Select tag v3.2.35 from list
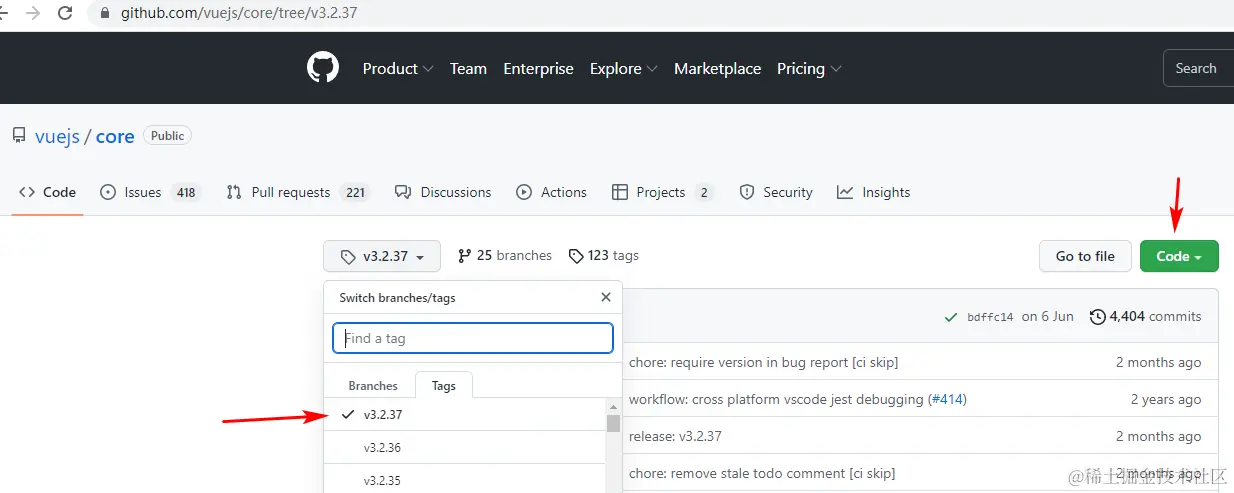This screenshot has width=1234, height=493. [465, 480]
